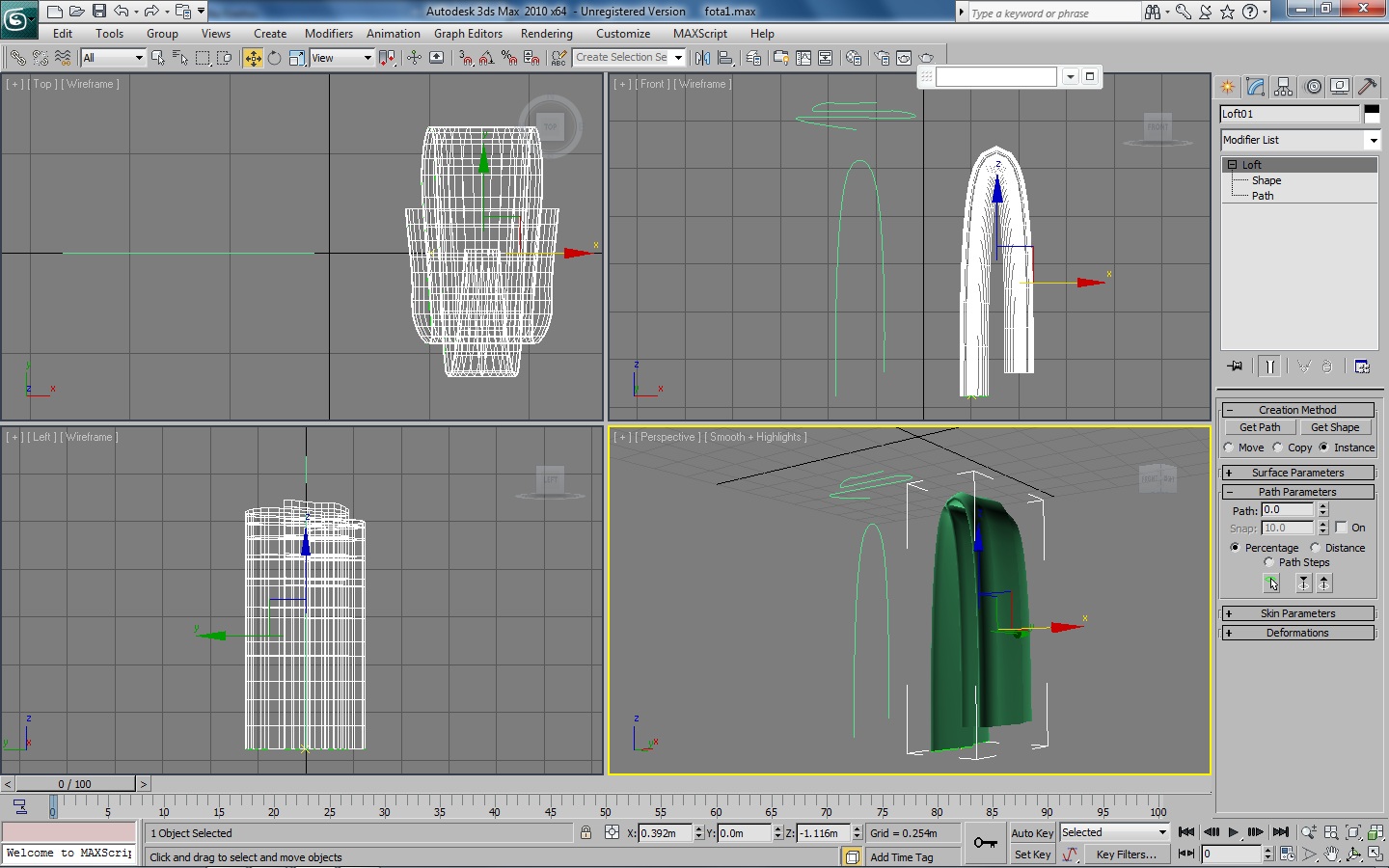Click the Pan View hand icon
Screen dimensions: 1389x868
[x=1332, y=854]
